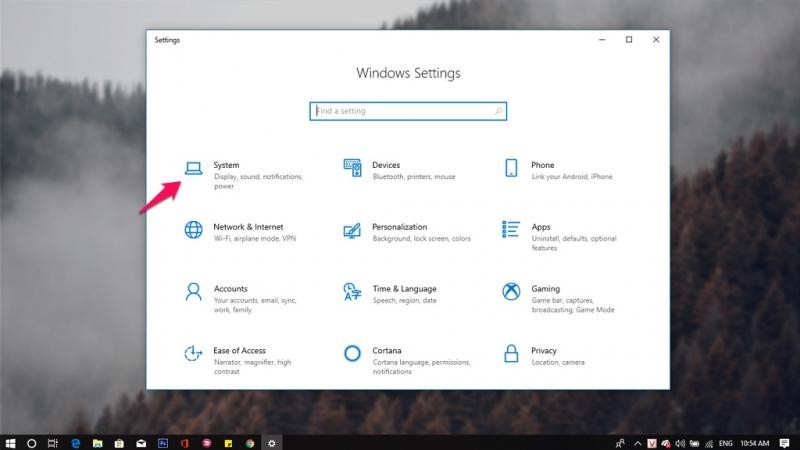Click the Windows Start button

point(10,442)
